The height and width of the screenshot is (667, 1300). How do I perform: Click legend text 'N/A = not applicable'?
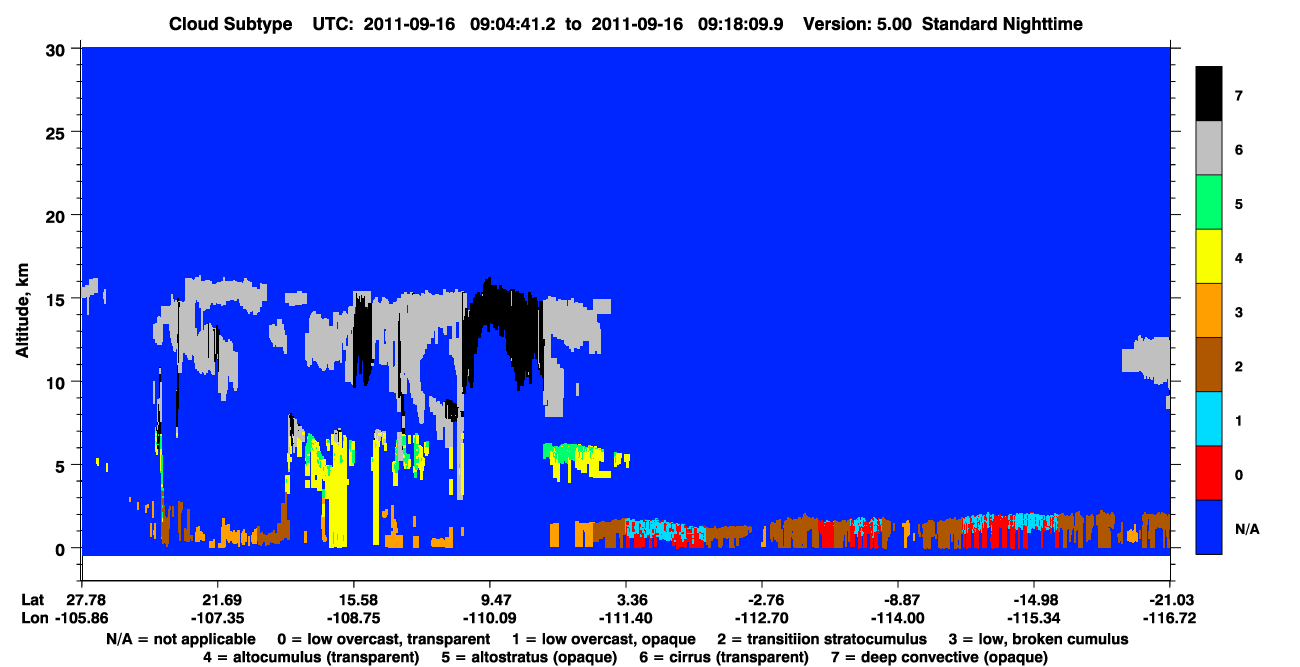pyautogui.click(x=180, y=639)
